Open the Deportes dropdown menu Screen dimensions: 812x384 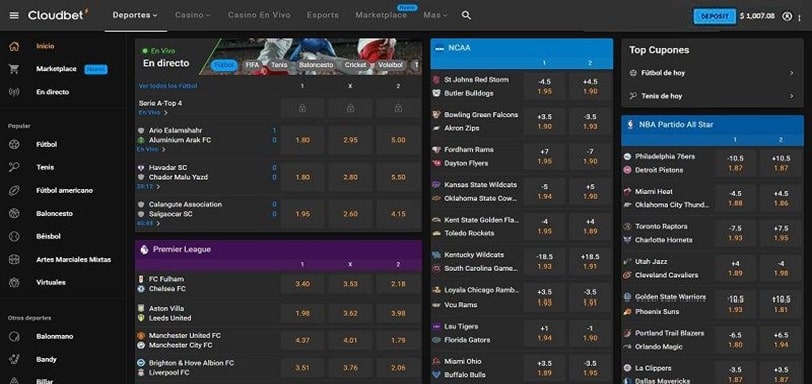135,16
